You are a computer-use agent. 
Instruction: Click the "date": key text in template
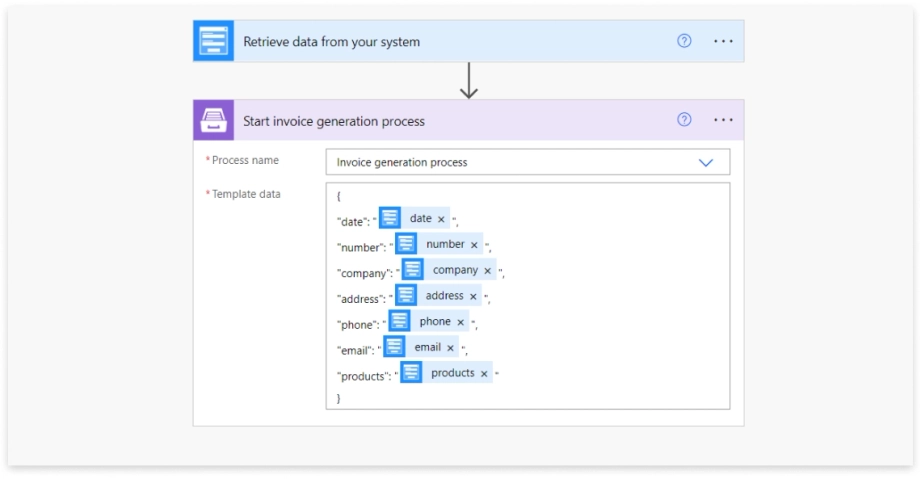pyautogui.click(x=353, y=222)
